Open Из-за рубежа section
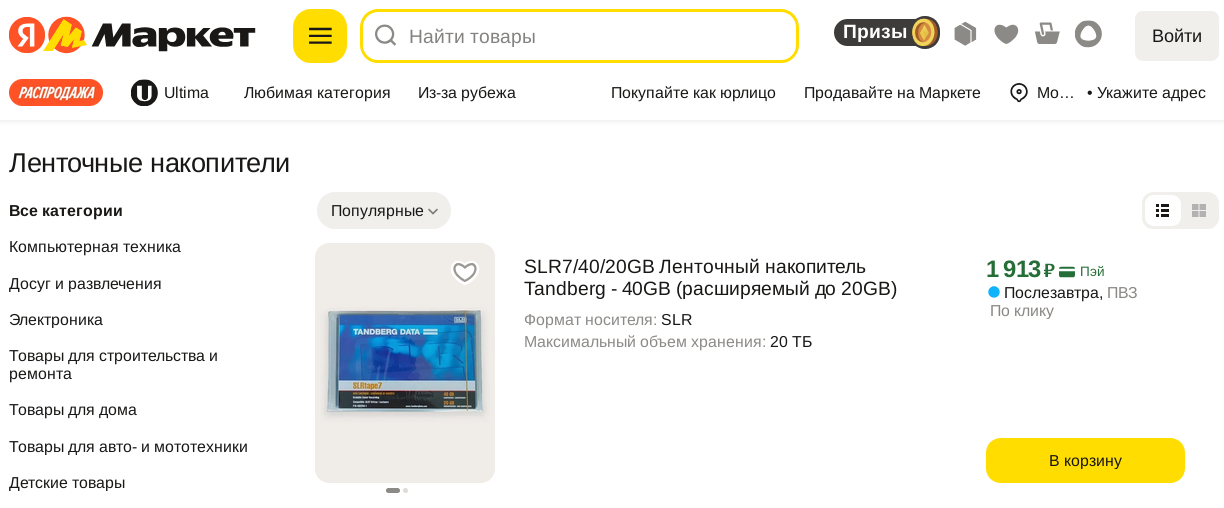 [467, 93]
